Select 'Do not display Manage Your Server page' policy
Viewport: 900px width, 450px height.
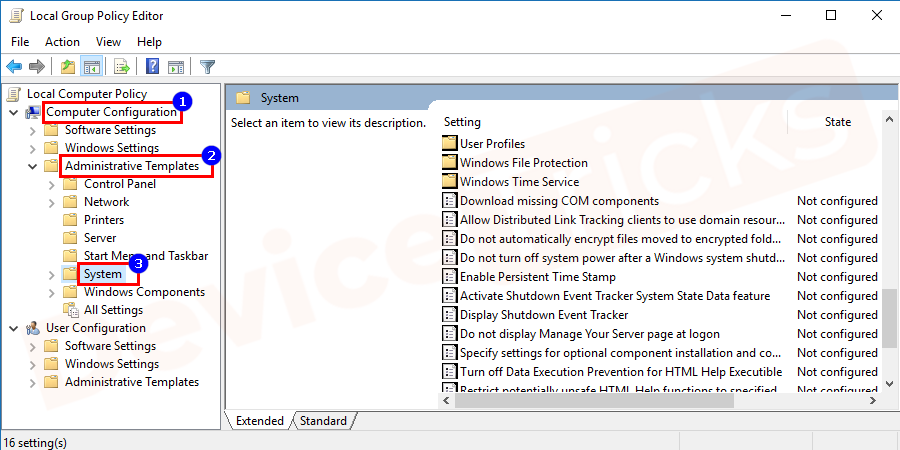(x=589, y=333)
